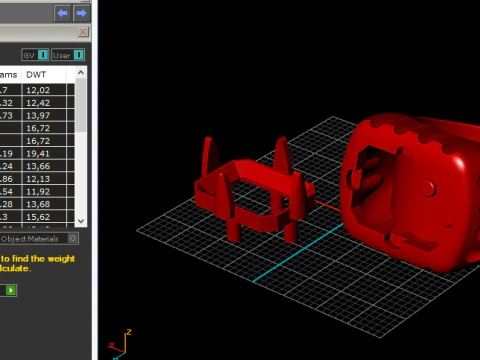
Task: Select the 12,42 DWT cell
Action: pos(44,103)
